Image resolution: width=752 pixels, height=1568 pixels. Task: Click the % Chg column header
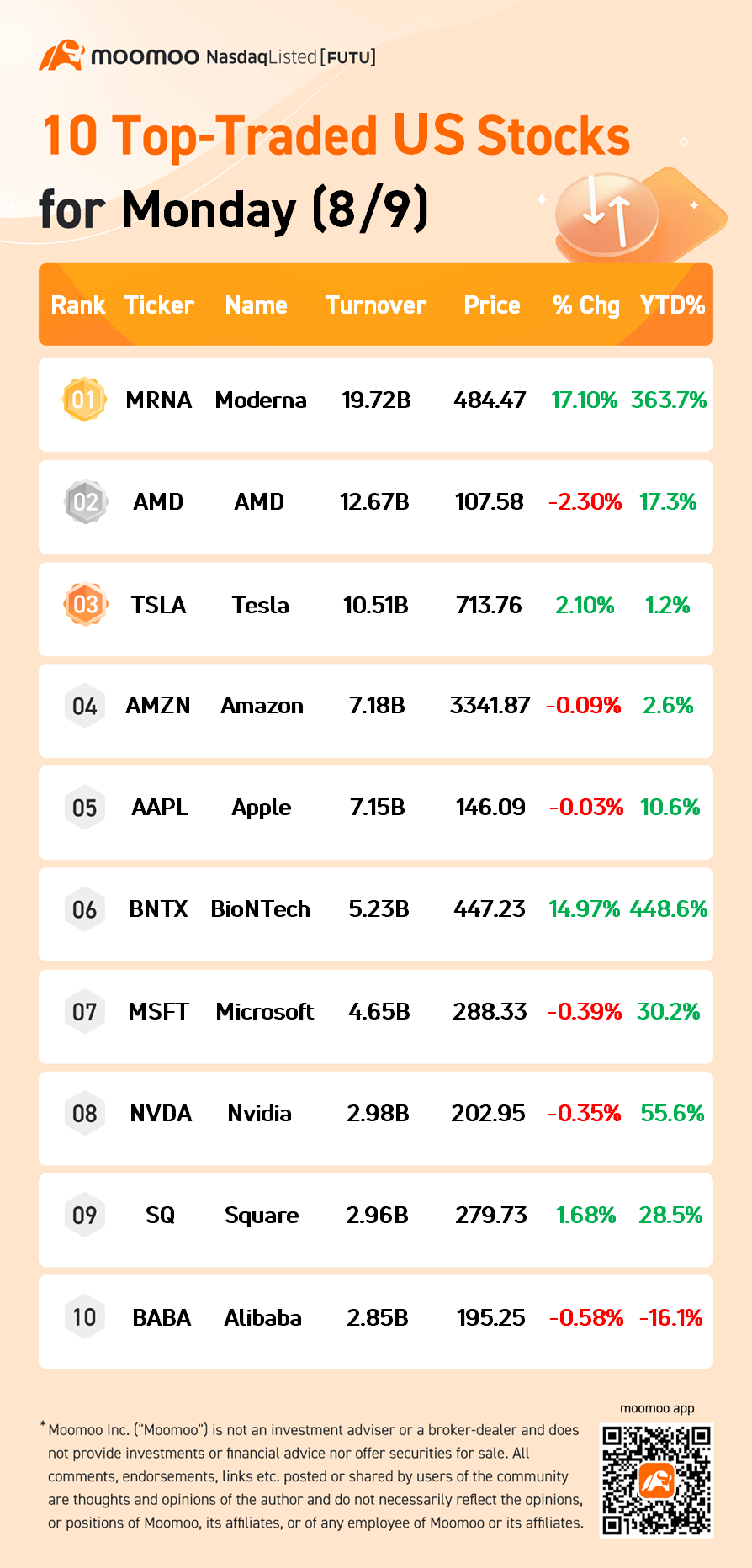pyautogui.click(x=586, y=305)
